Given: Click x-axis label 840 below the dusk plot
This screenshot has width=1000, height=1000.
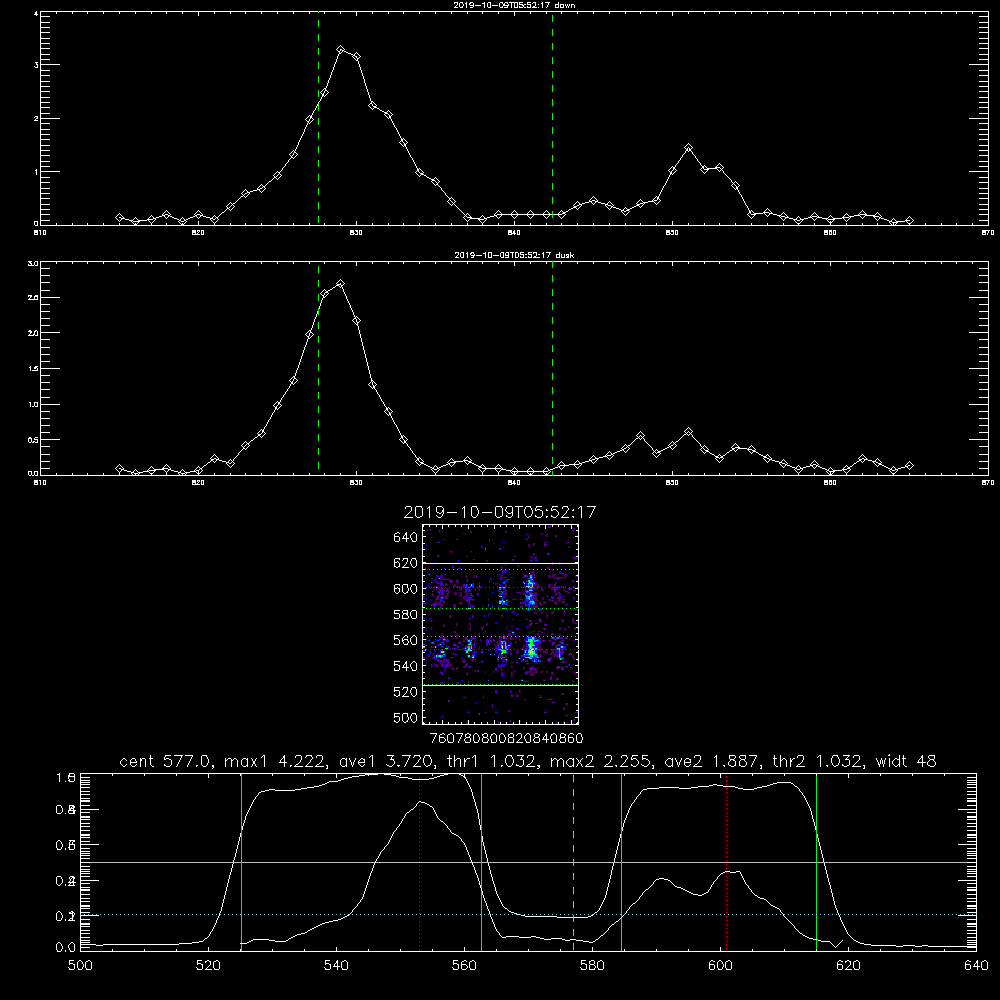Looking at the screenshot, I should (514, 483).
